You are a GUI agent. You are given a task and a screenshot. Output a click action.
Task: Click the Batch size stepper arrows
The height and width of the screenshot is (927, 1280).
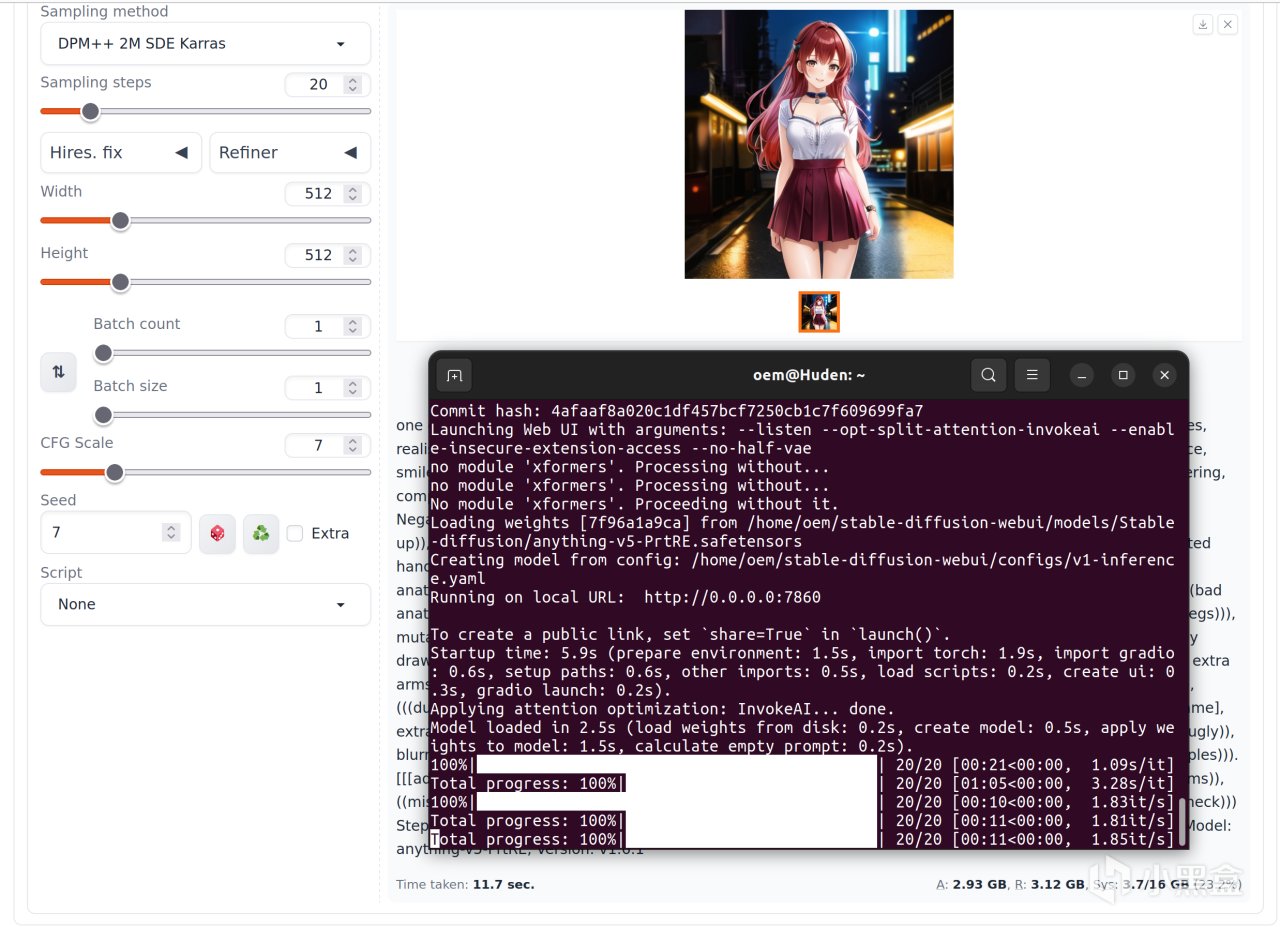click(x=352, y=388)
